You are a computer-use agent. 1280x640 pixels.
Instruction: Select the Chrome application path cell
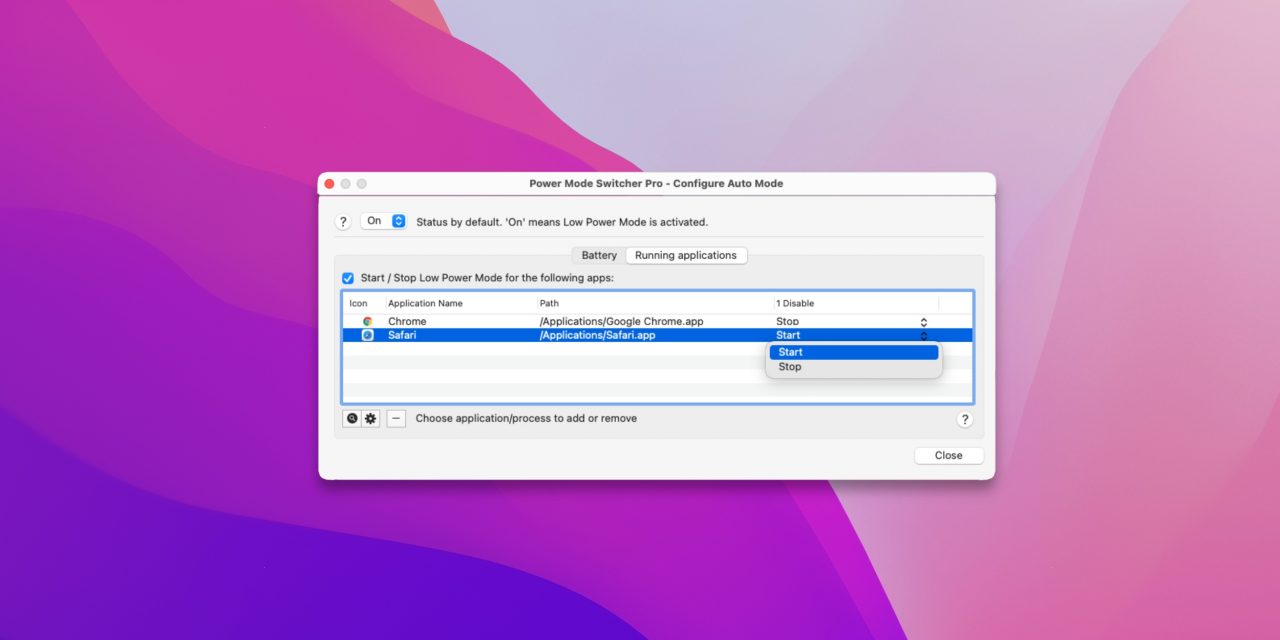pos(621,322)
